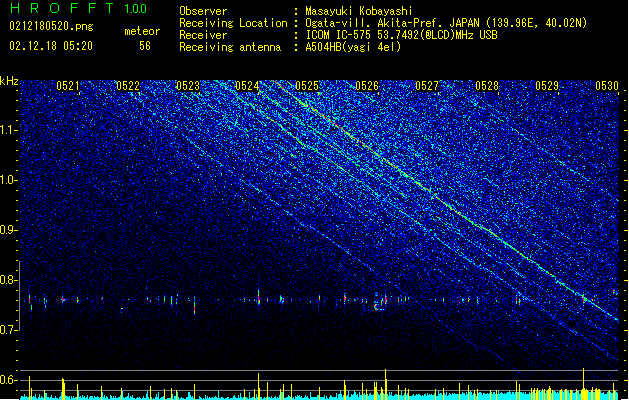
Task: Click the 0529 time marker
Action: 547,86
